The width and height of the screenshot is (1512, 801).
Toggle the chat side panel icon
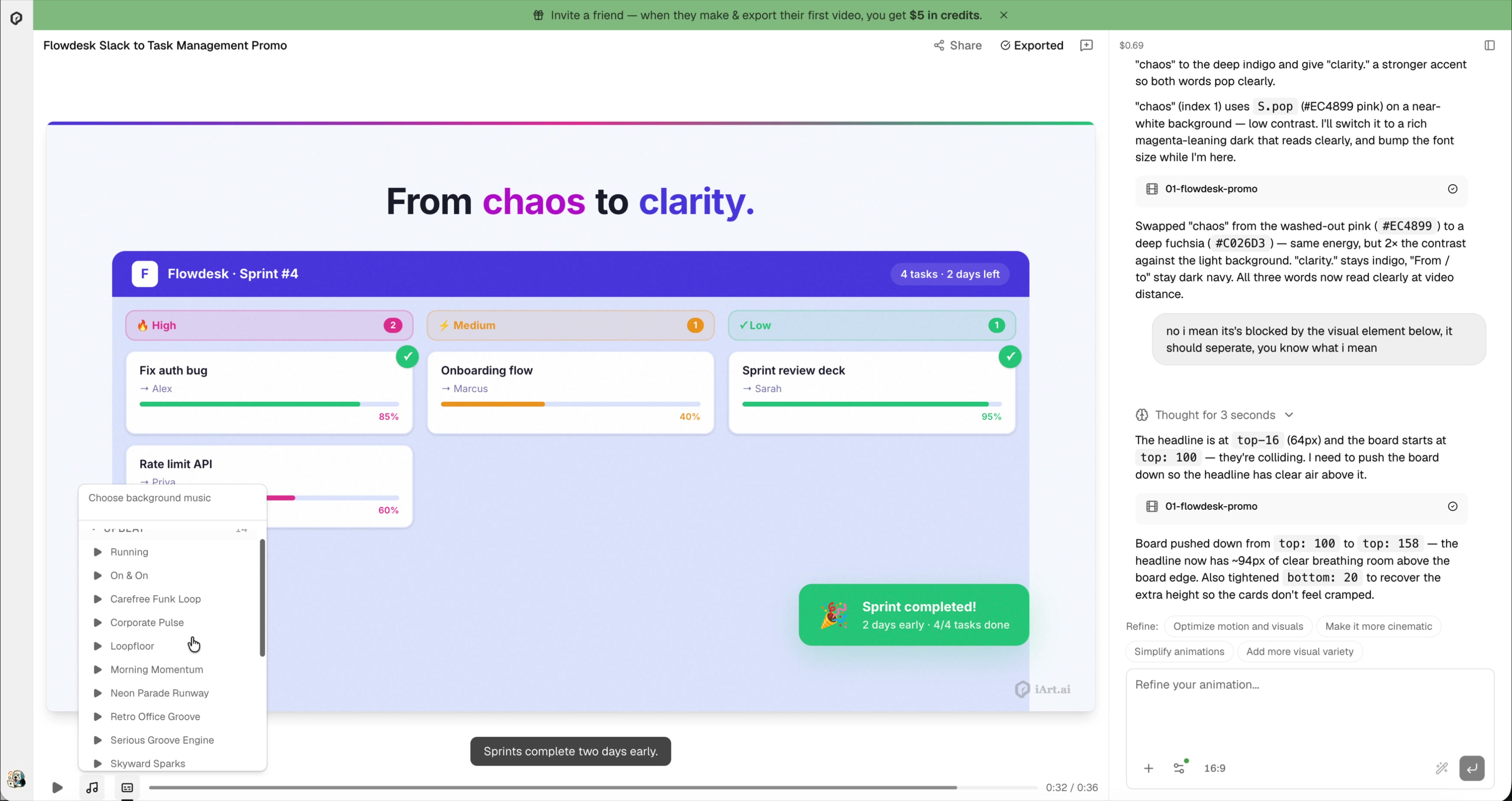pos(1489,45)
